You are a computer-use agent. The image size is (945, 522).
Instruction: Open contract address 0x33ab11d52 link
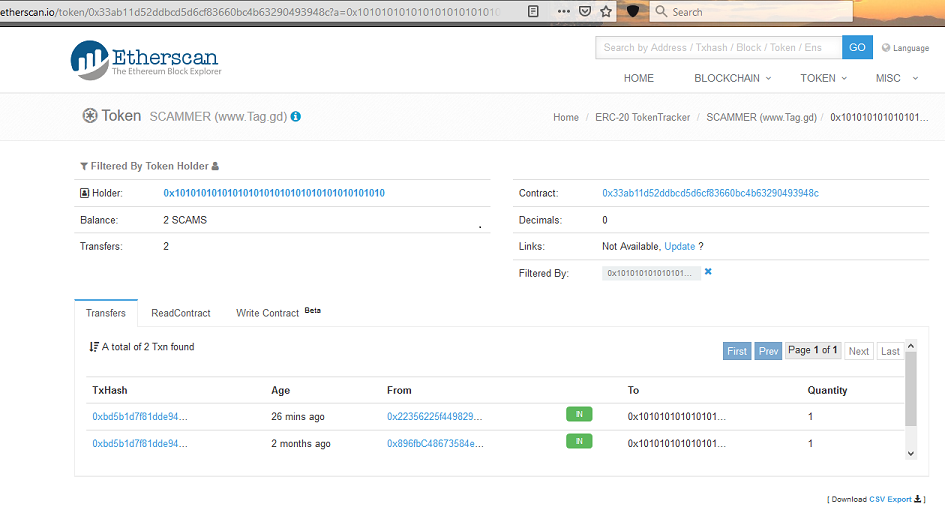[x=710, y=193]
